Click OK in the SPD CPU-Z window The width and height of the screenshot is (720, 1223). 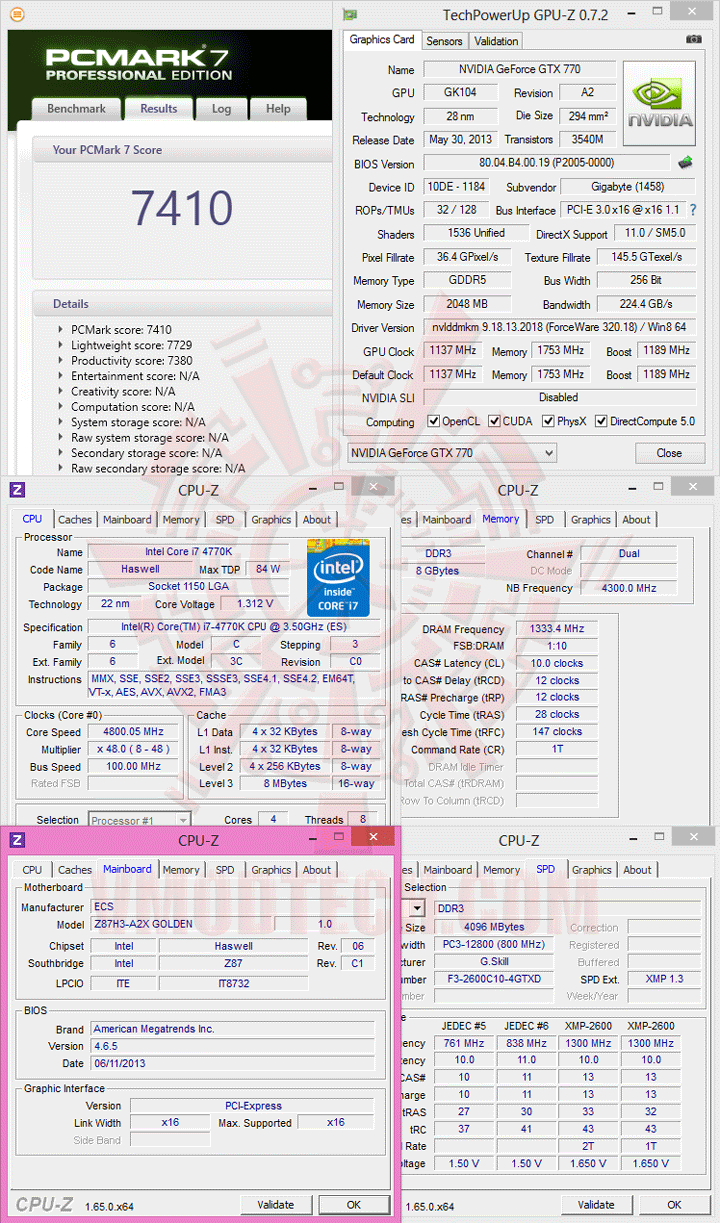click(674, 1205)
